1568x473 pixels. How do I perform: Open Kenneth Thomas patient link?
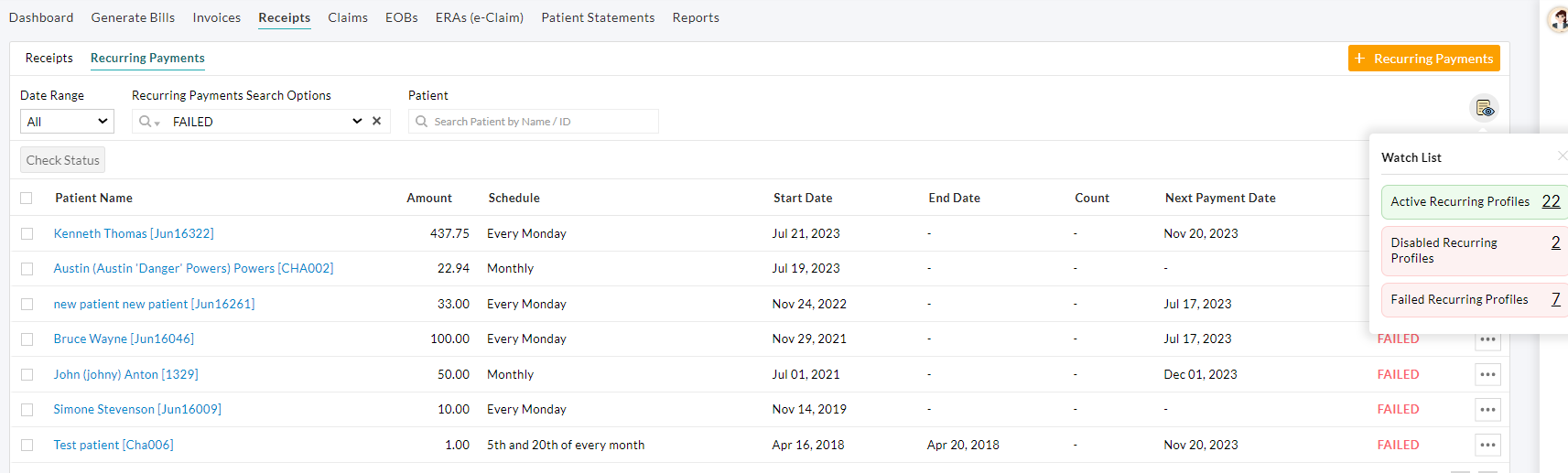(x=134, y=233)
